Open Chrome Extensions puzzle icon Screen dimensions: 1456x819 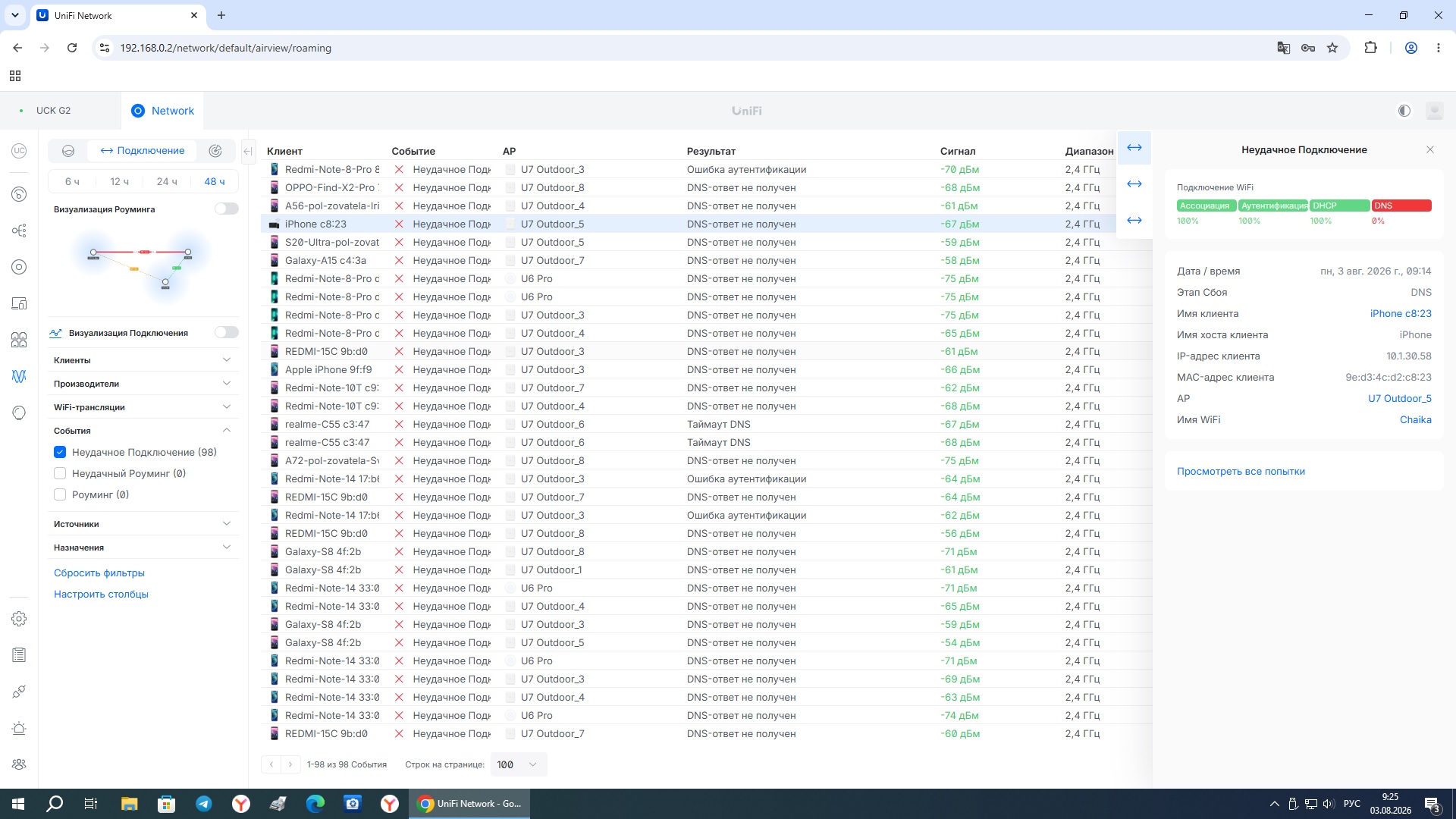1370,48
